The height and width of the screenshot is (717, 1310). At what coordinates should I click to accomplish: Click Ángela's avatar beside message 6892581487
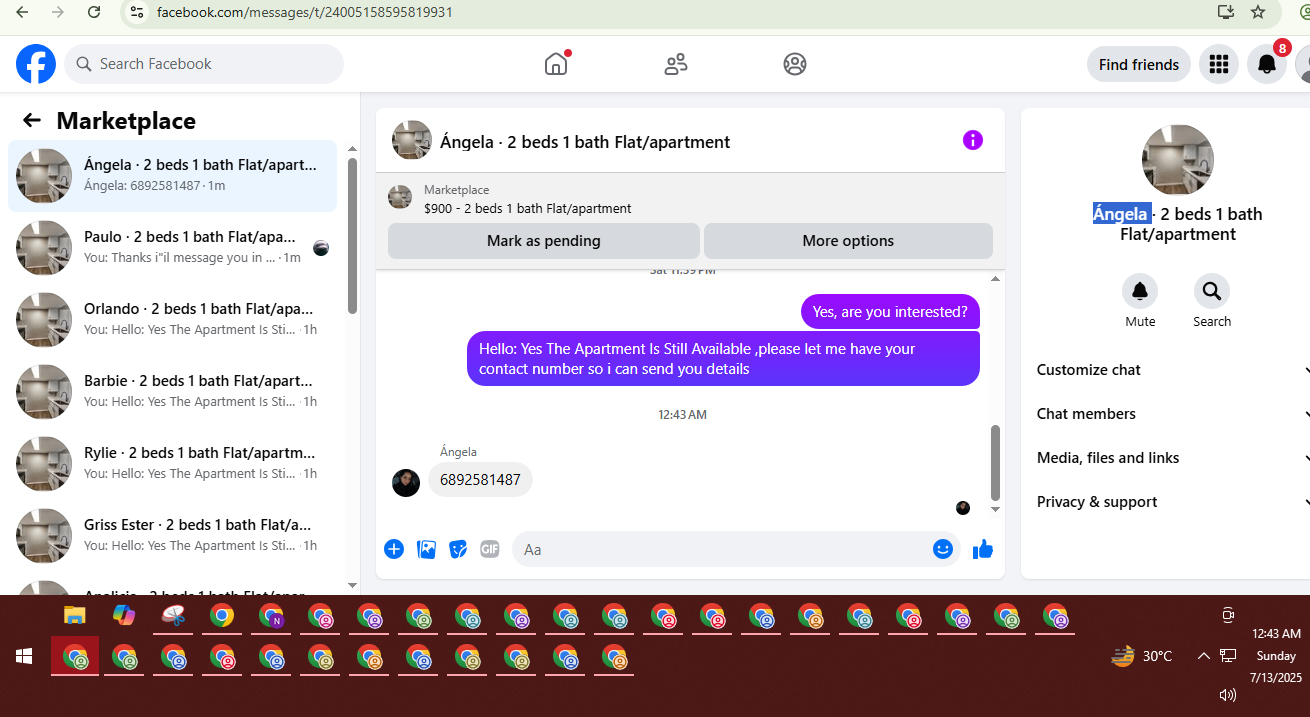tap(406, 483)
